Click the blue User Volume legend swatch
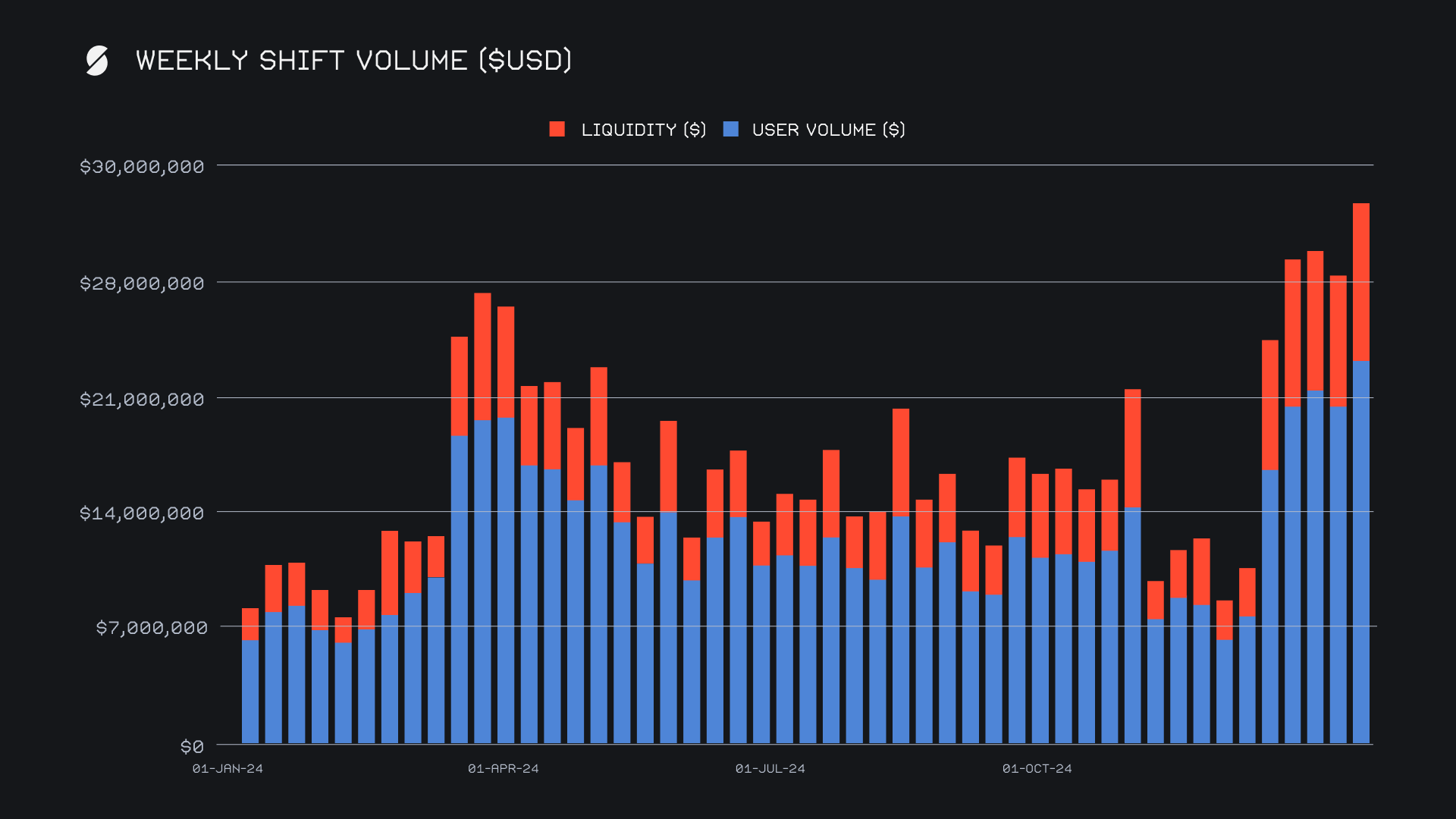1456x819 pixels. click(x=731, y=130)
